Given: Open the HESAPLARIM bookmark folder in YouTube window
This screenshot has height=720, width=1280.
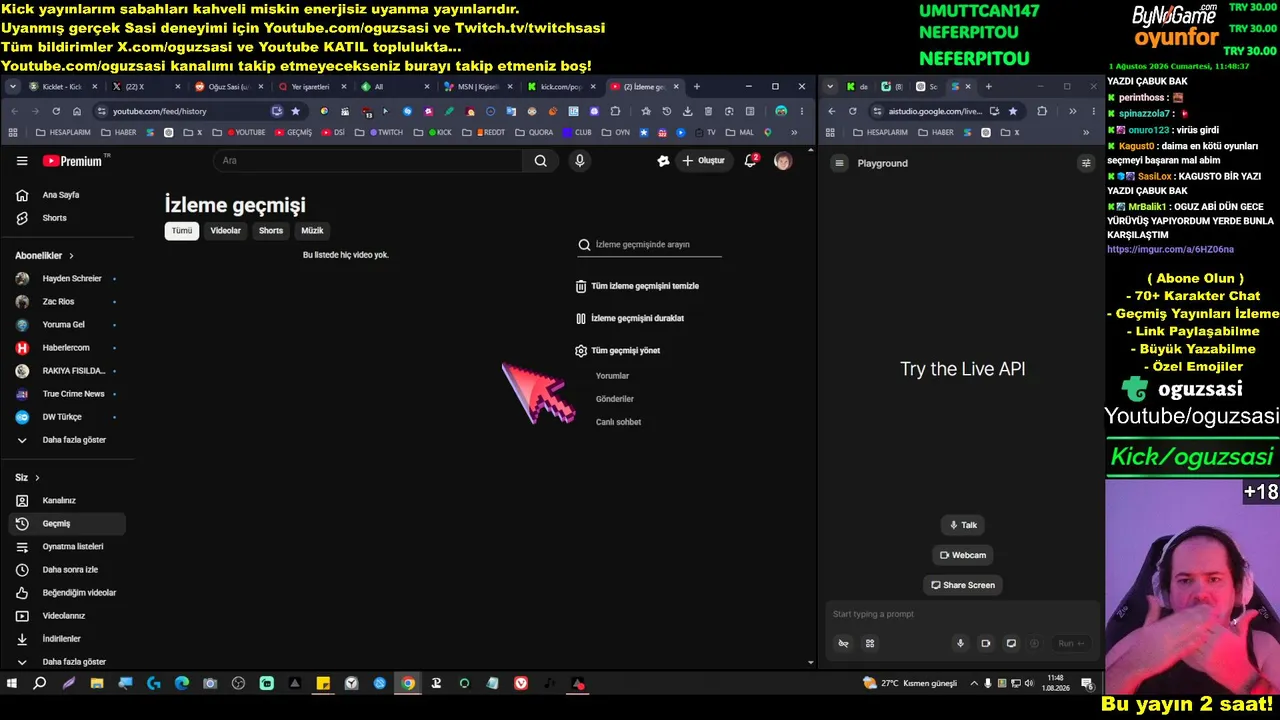Looking at the screenshot, I should click(x=63, y=132).
